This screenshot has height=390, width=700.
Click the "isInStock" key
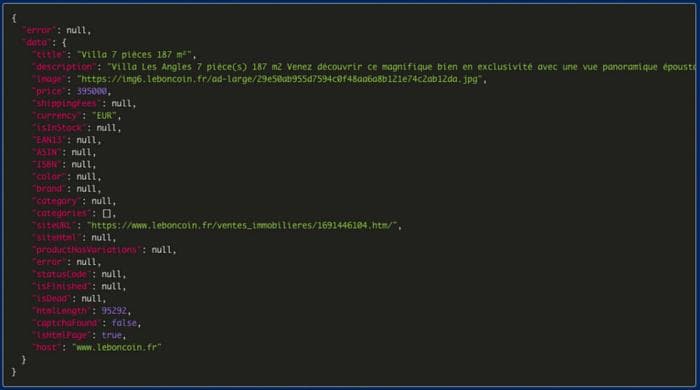coord(58,128)
